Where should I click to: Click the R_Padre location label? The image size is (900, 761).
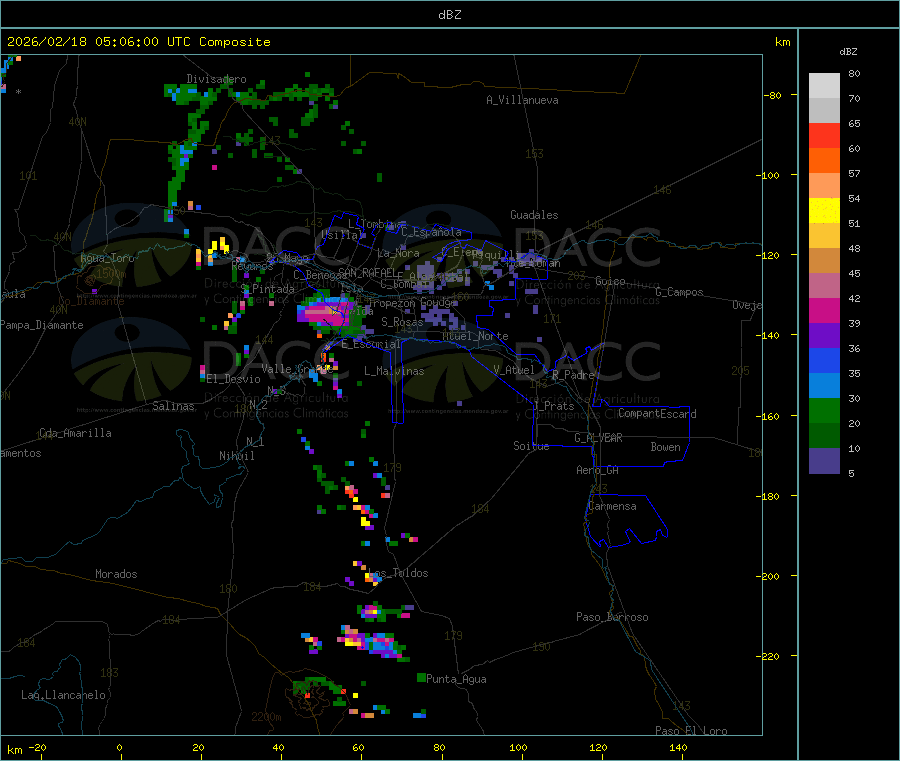(573, 375)
